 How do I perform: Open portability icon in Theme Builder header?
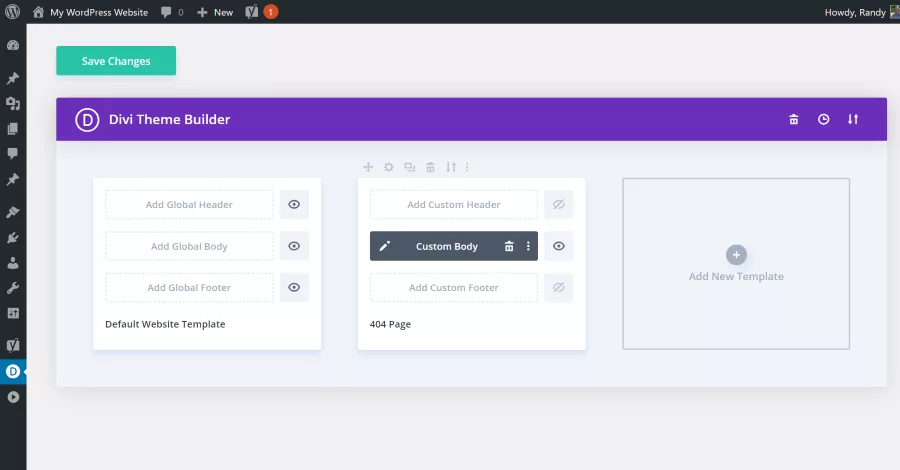853,119
